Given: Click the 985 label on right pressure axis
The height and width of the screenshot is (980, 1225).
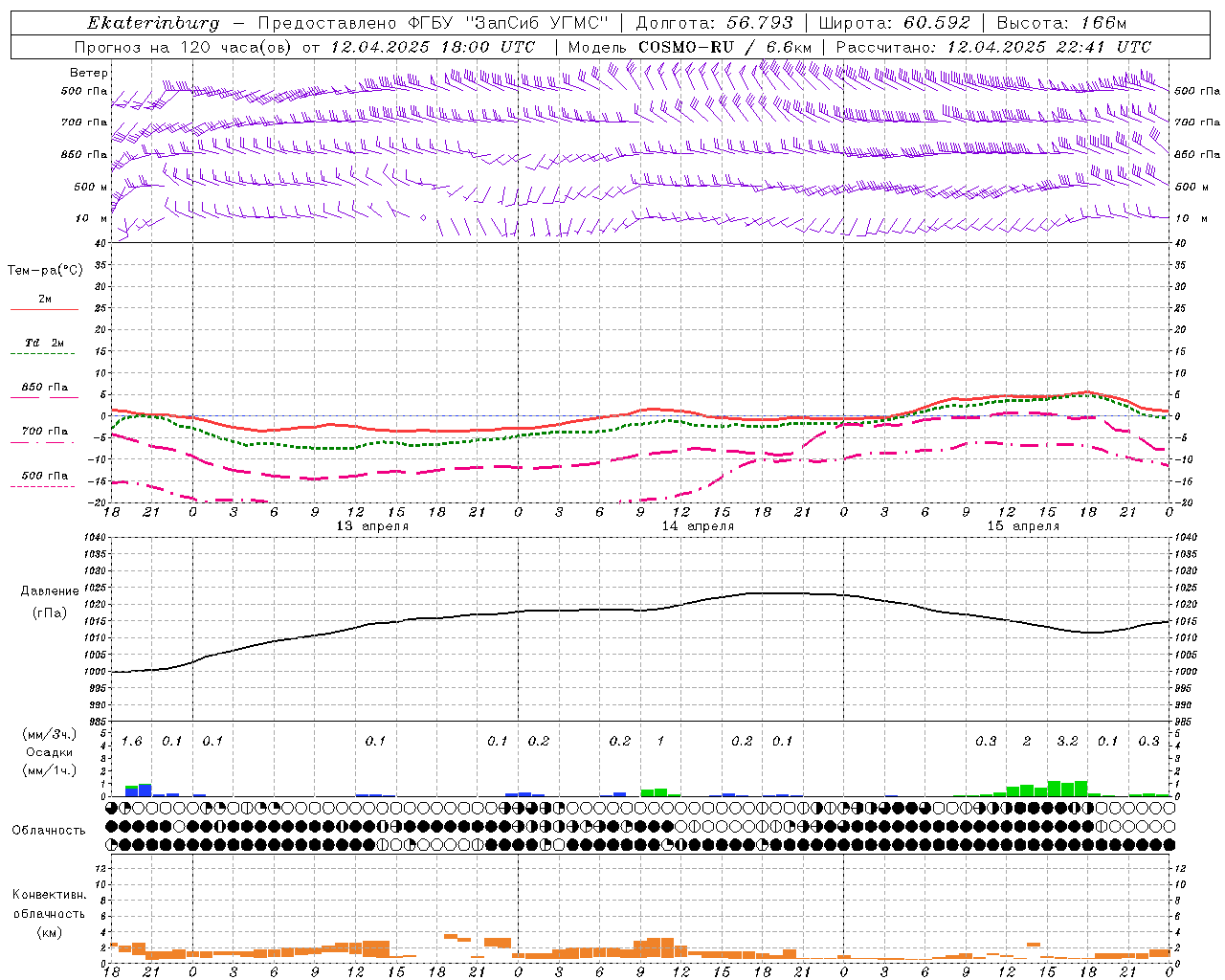Looking at the screenshot, I should (1185, 722).
